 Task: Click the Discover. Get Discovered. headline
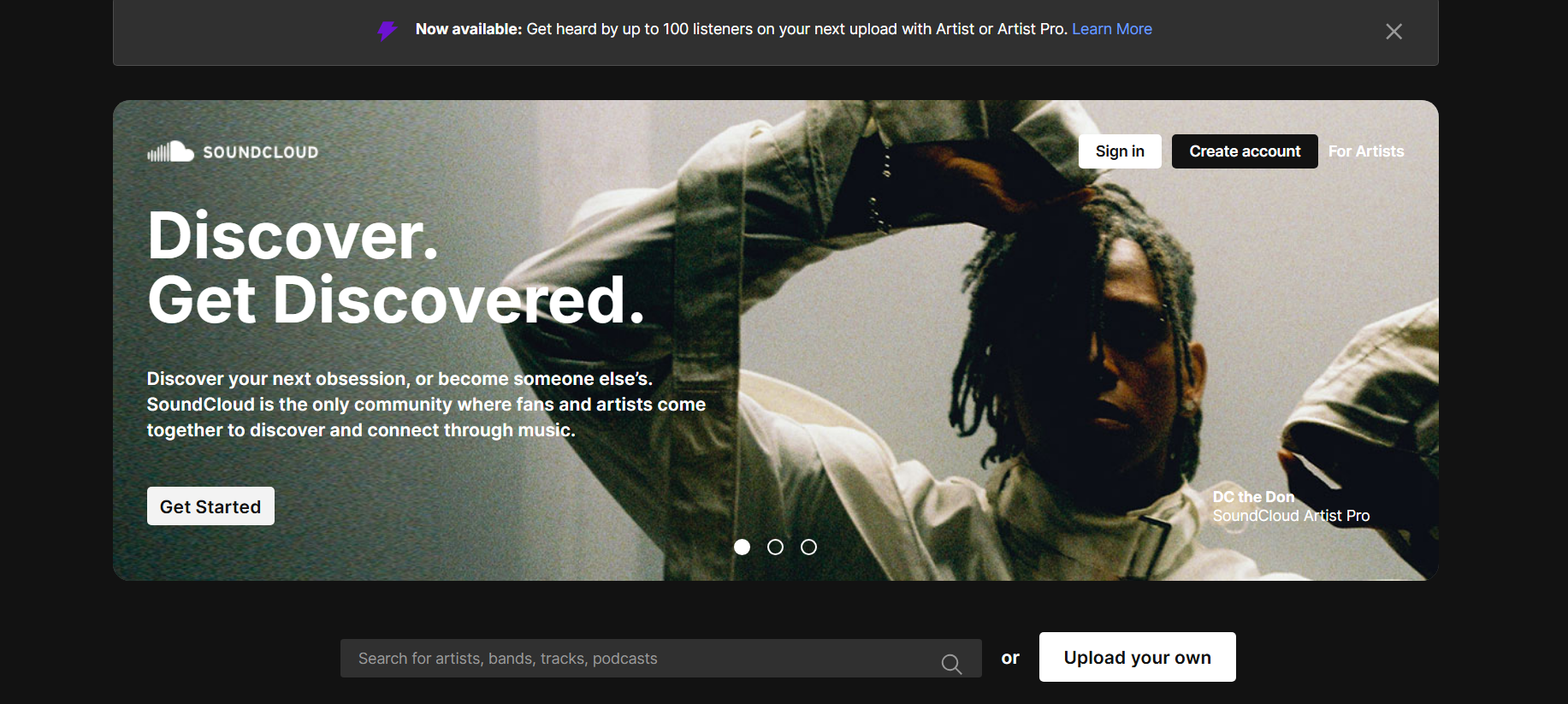(395, 268)
